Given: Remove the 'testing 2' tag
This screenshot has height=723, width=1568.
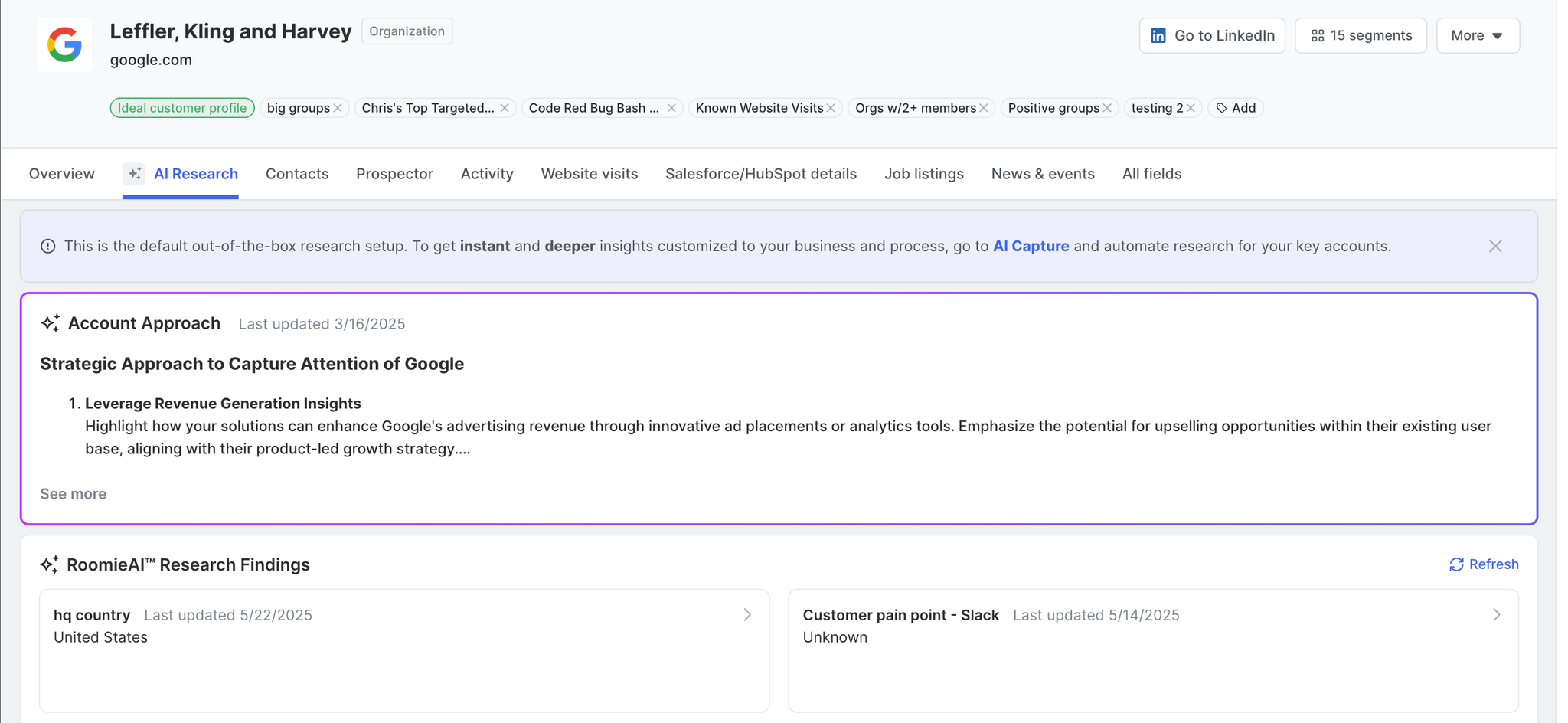Looking at the screenshot, I should [x=1191, y=108].
